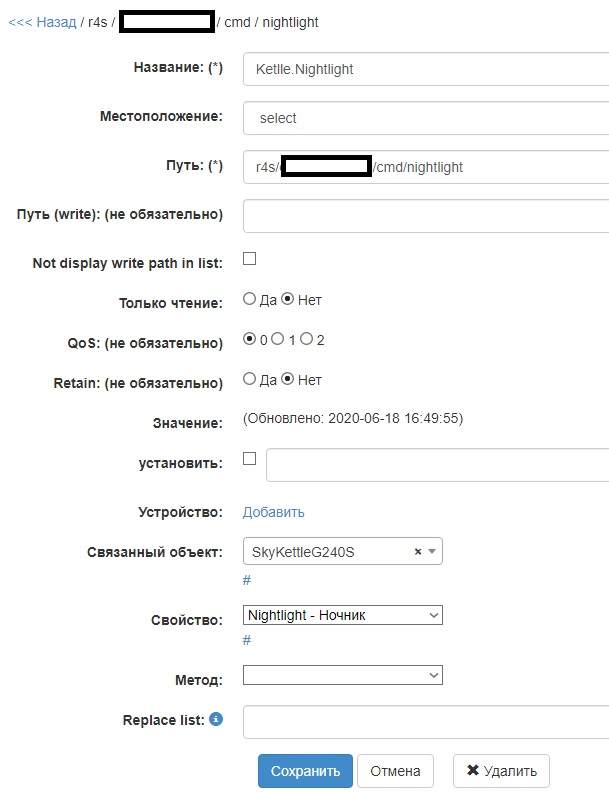Click the 'Сохранить' button

pos(305,771)
